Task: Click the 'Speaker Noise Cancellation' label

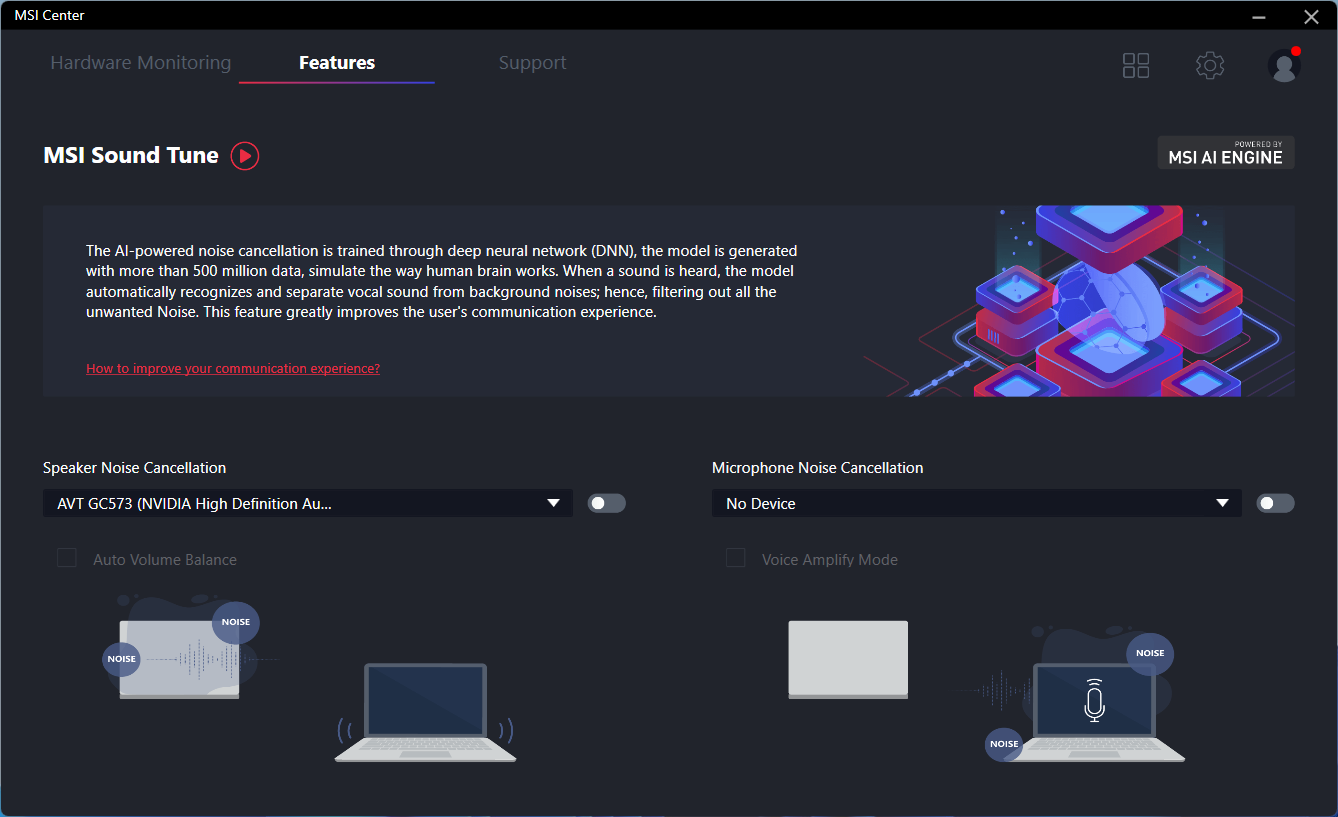Action: click(x=135, y=468)
